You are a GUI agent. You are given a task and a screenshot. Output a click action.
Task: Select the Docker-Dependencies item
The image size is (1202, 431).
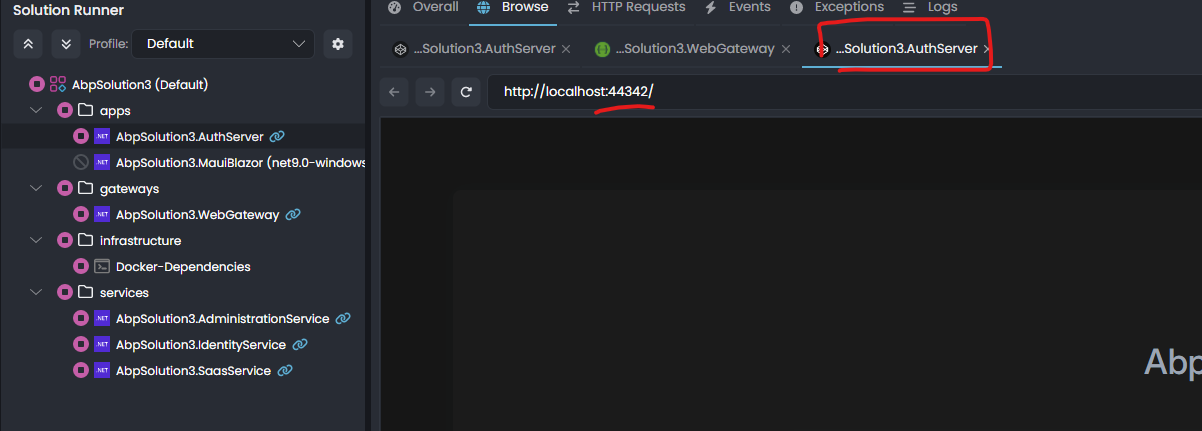pos(183,266)
